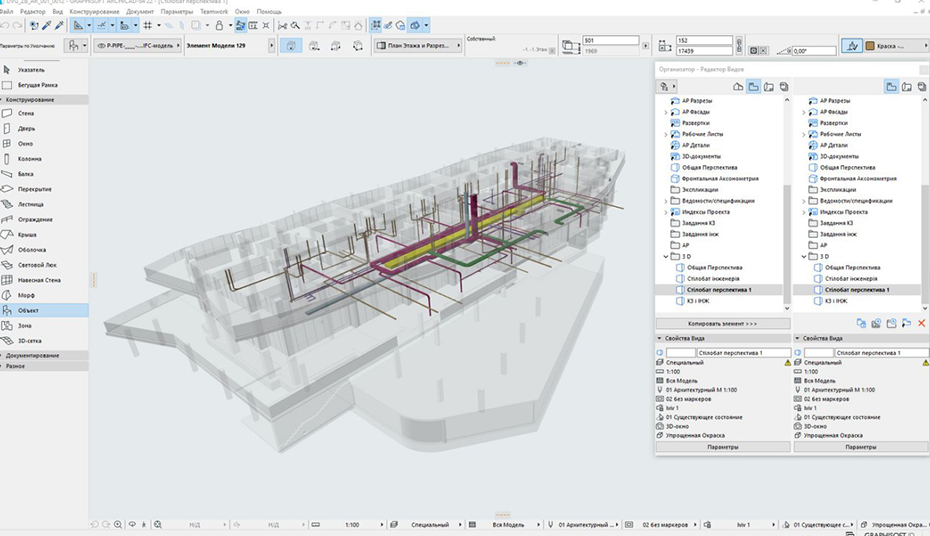Select the Колонна (Column) tool
Viewport: 930px width, 536px height.
[30, 158]
